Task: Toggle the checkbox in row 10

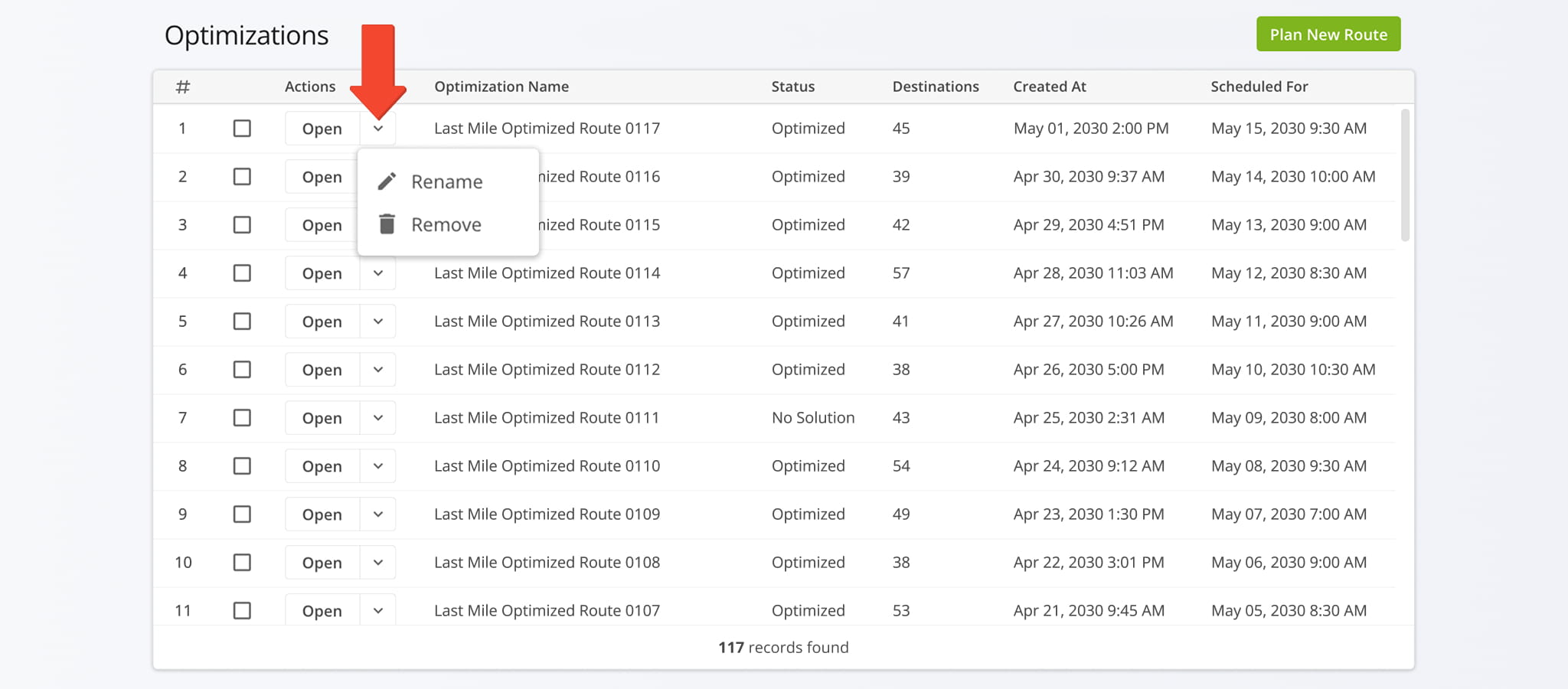Action: coord(242,563)
